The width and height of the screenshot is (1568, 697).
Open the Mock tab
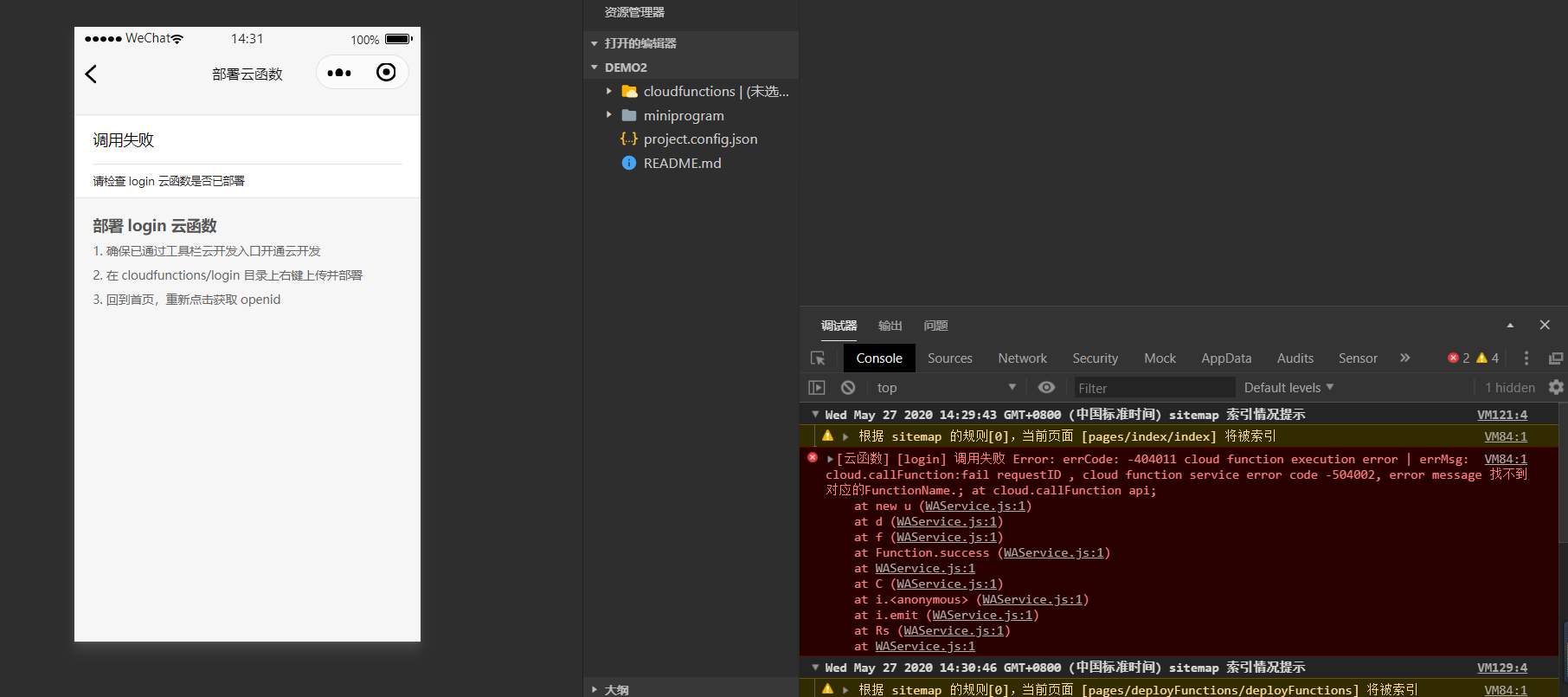(1160, 358)
